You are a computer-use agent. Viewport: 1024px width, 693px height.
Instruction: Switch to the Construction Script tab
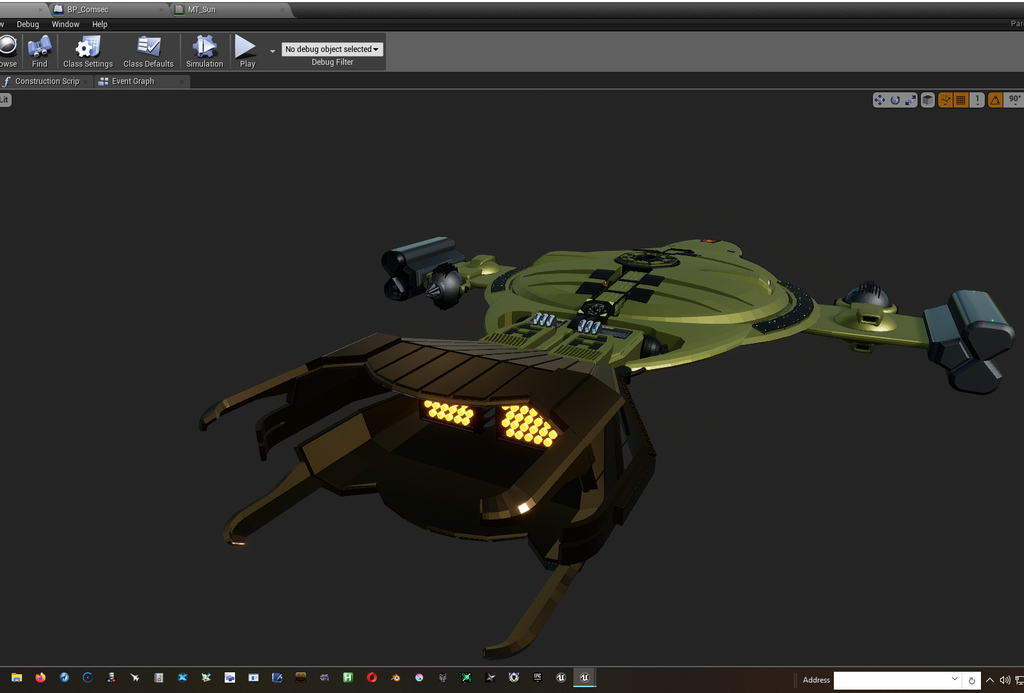pos(46,81)
